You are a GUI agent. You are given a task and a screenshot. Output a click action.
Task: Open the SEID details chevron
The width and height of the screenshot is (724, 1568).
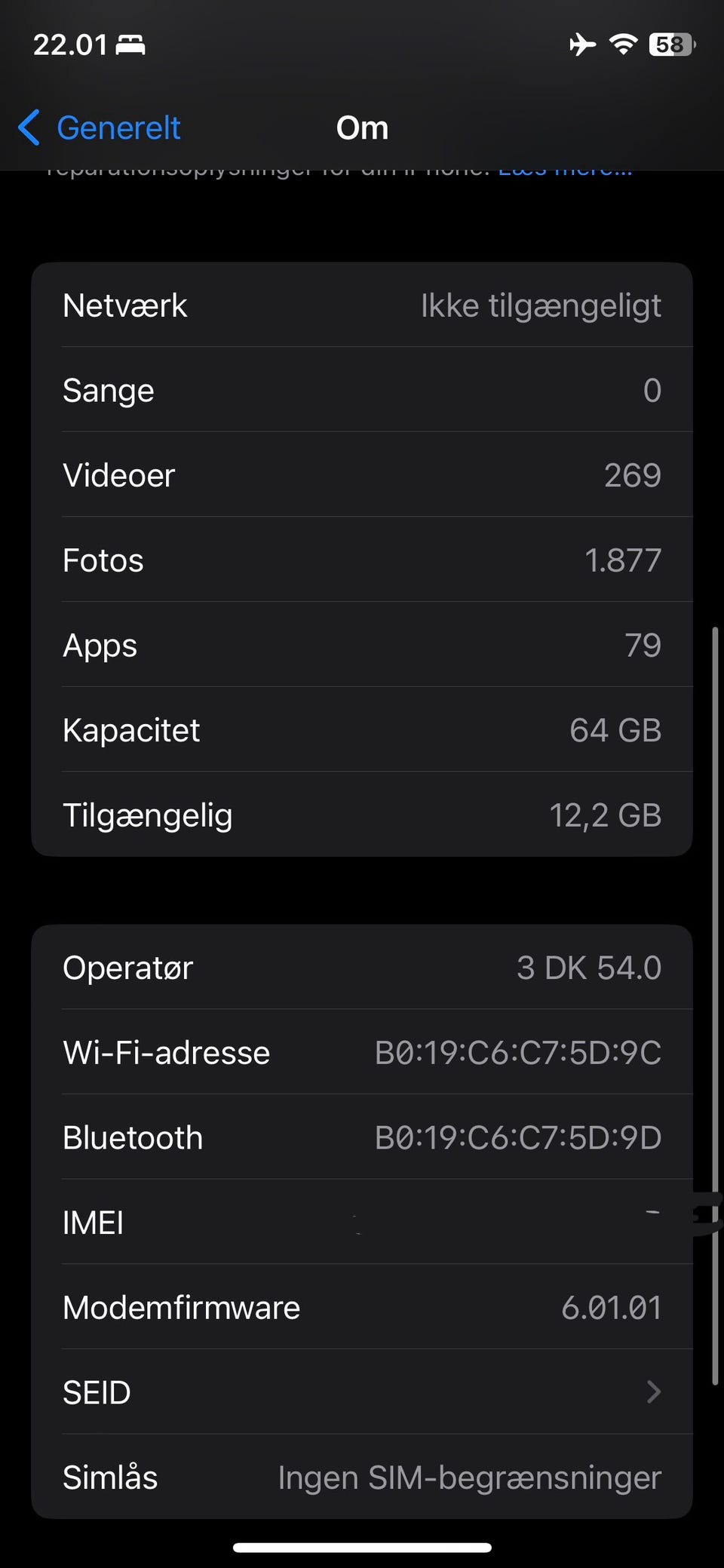(653, 1392)
